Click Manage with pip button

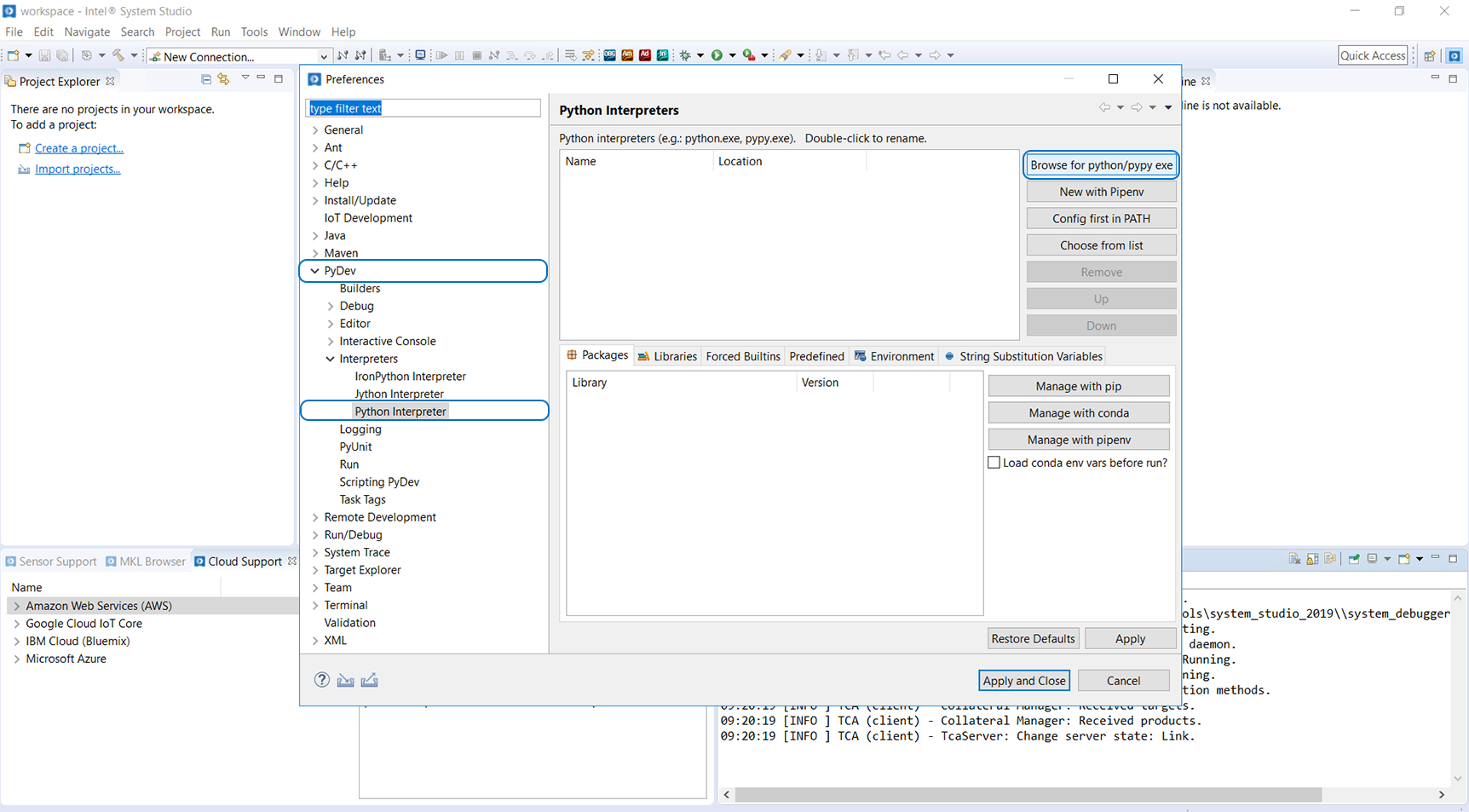[x=1079, y=386]
